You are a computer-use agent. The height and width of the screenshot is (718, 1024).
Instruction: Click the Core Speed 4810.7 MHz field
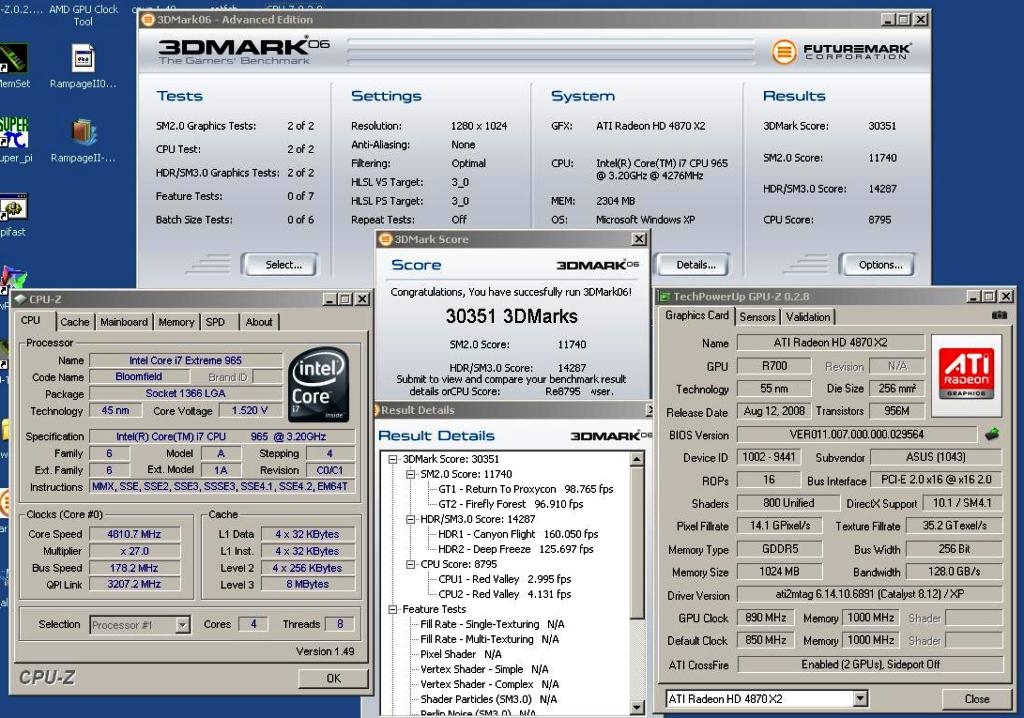(134, 534)
